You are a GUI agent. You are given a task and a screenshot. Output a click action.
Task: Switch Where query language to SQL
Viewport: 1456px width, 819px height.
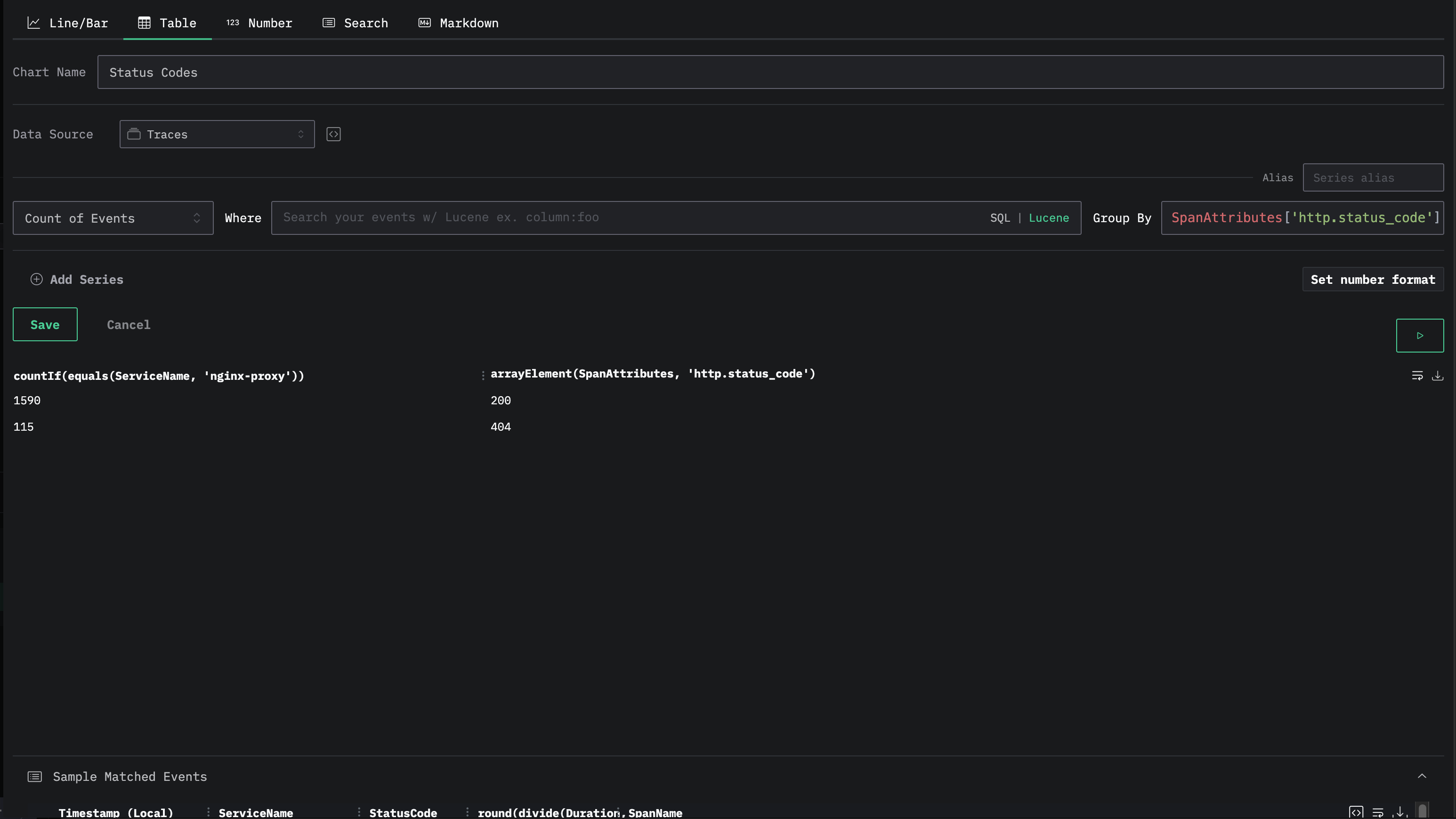click(x=999, y=218)
